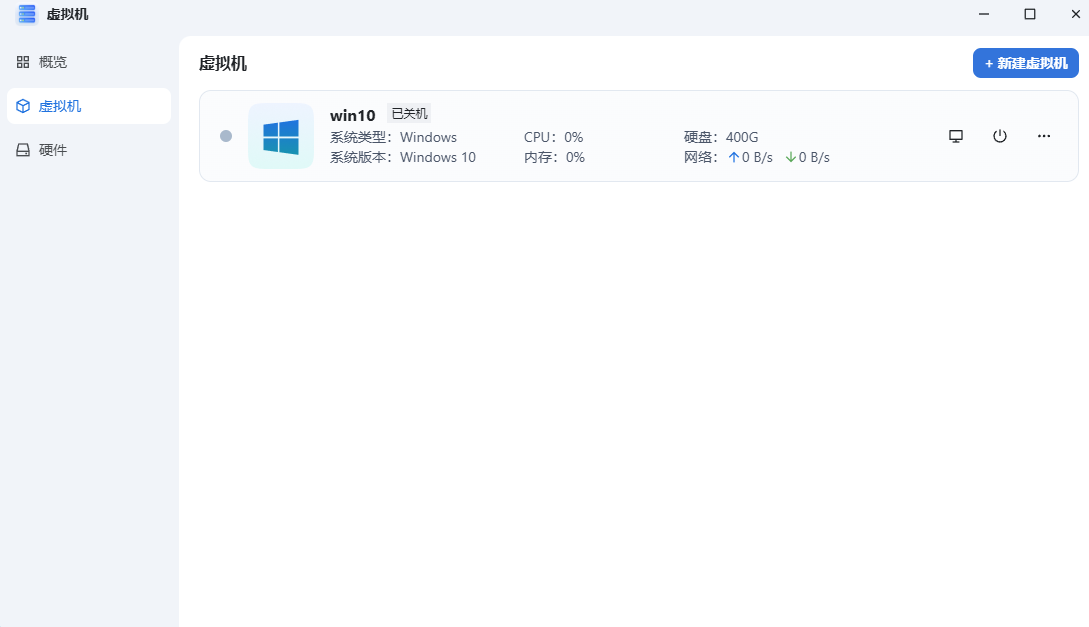Maximize the 虚拟机 window
1089x627 pixels.
click(1029, 14)
